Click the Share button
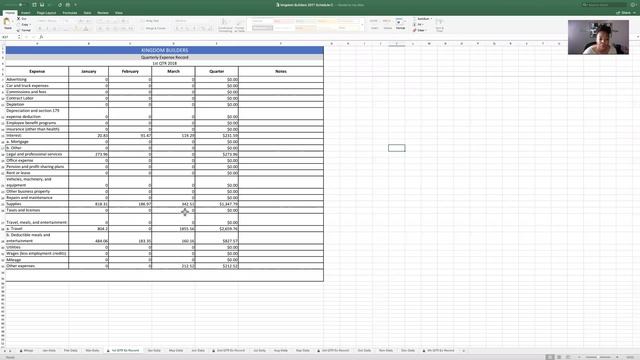The image size is (640, 360). [x=624, y=13]
